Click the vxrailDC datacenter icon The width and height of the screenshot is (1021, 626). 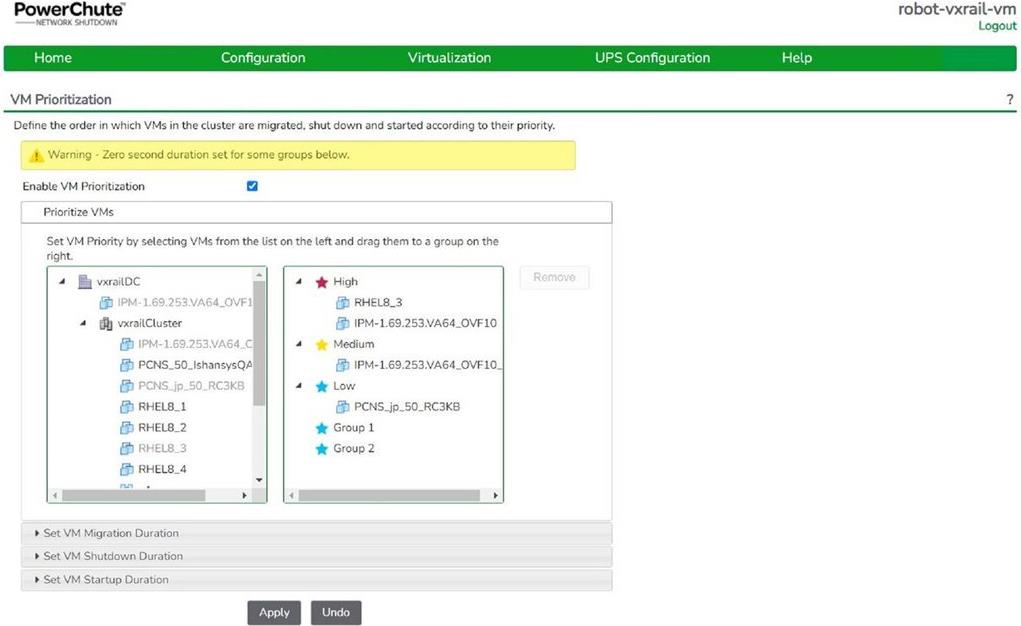coord(85,282)
